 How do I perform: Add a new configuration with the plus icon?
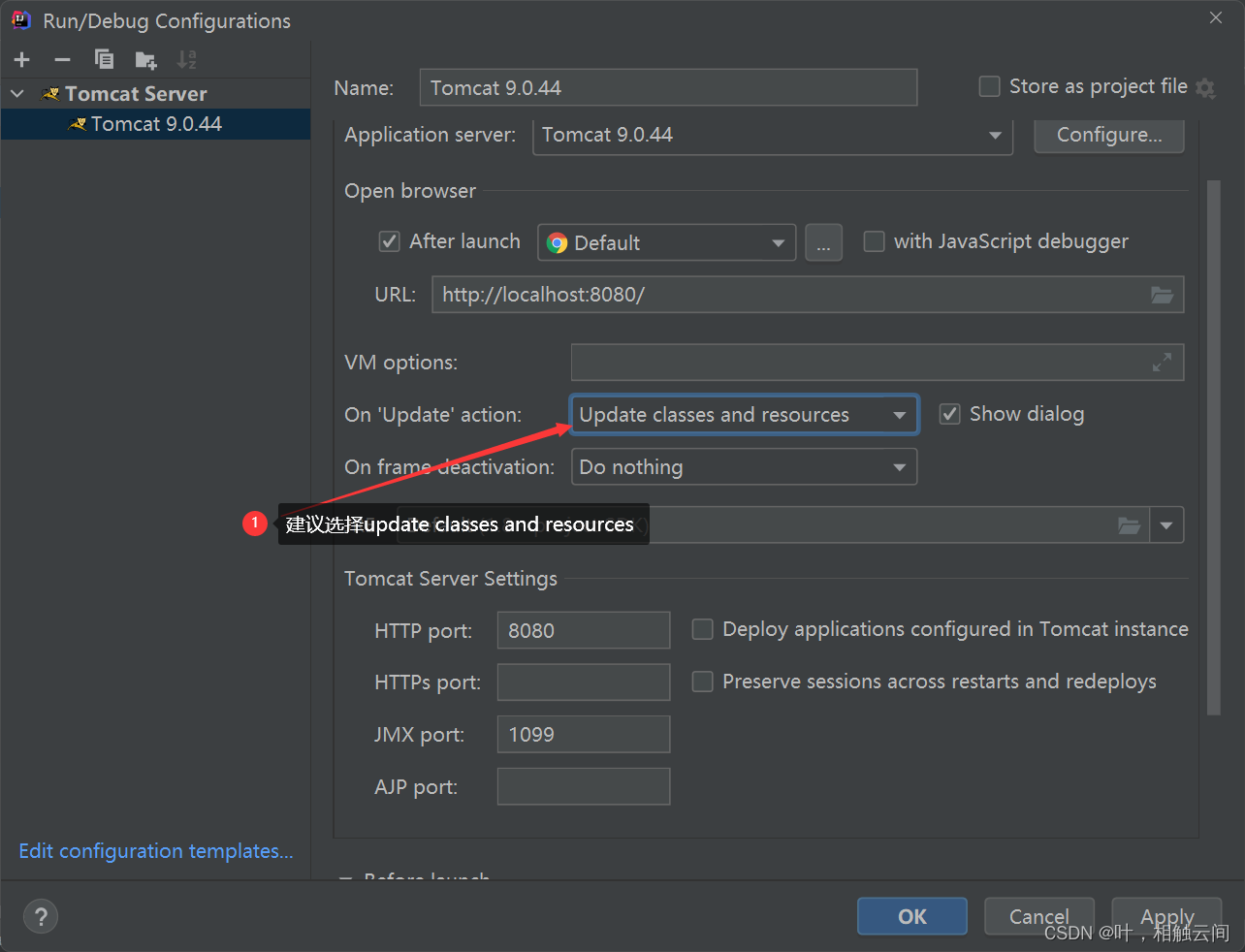point(22,60)
